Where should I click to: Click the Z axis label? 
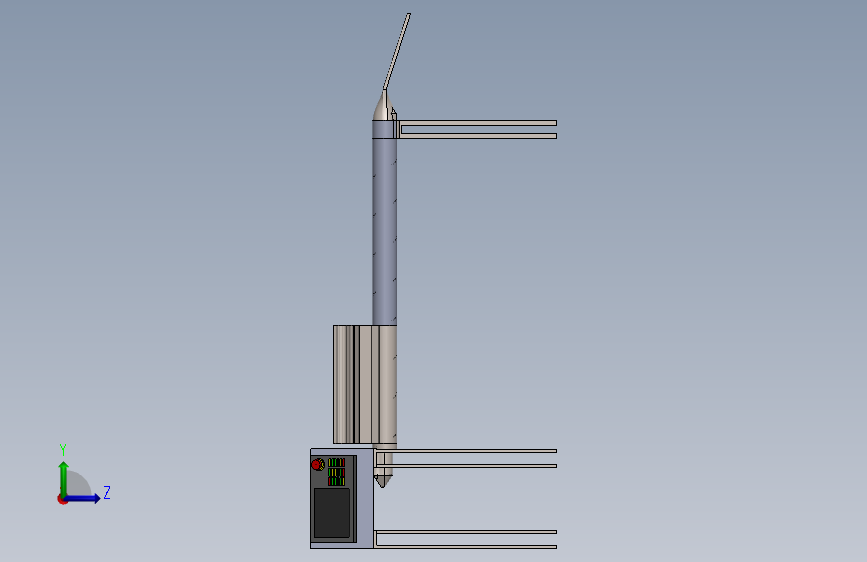[107, 492]
